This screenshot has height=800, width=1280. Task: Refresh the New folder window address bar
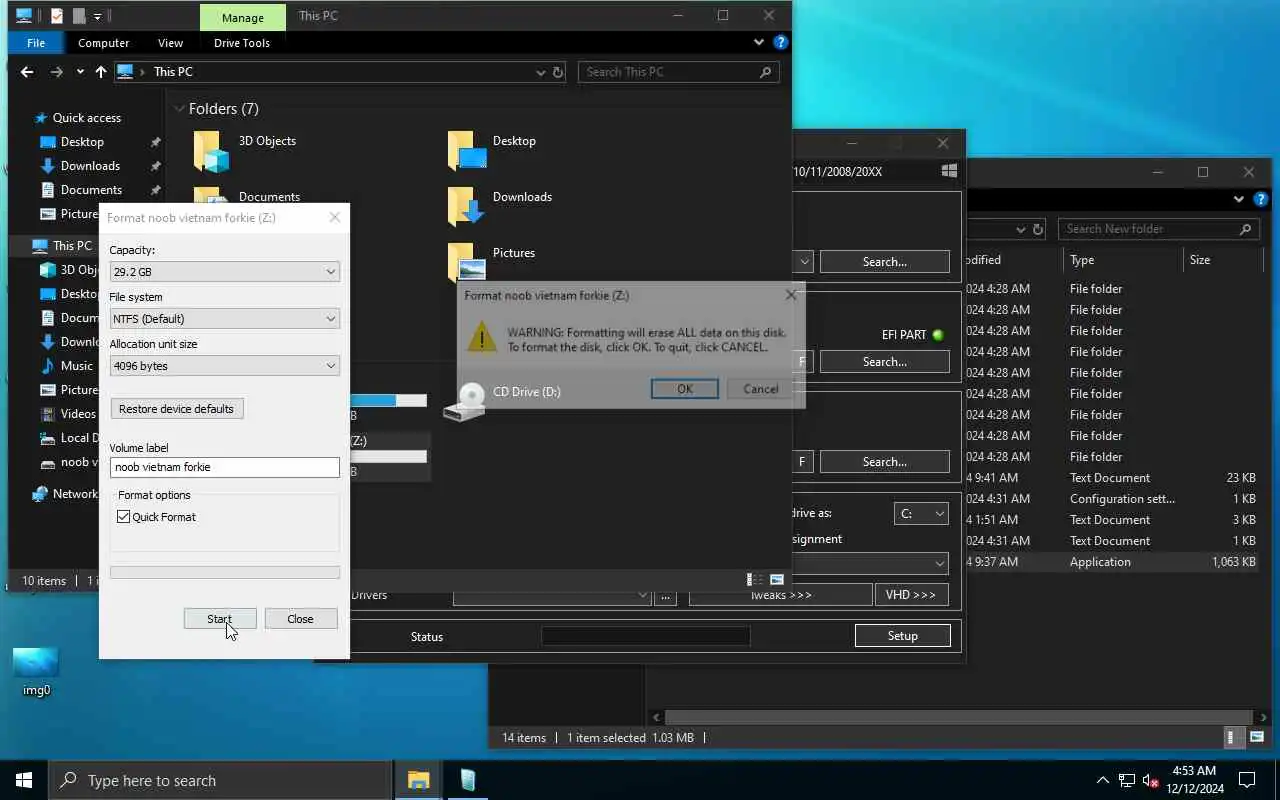pyautogui.click(x=1038, y=229)
